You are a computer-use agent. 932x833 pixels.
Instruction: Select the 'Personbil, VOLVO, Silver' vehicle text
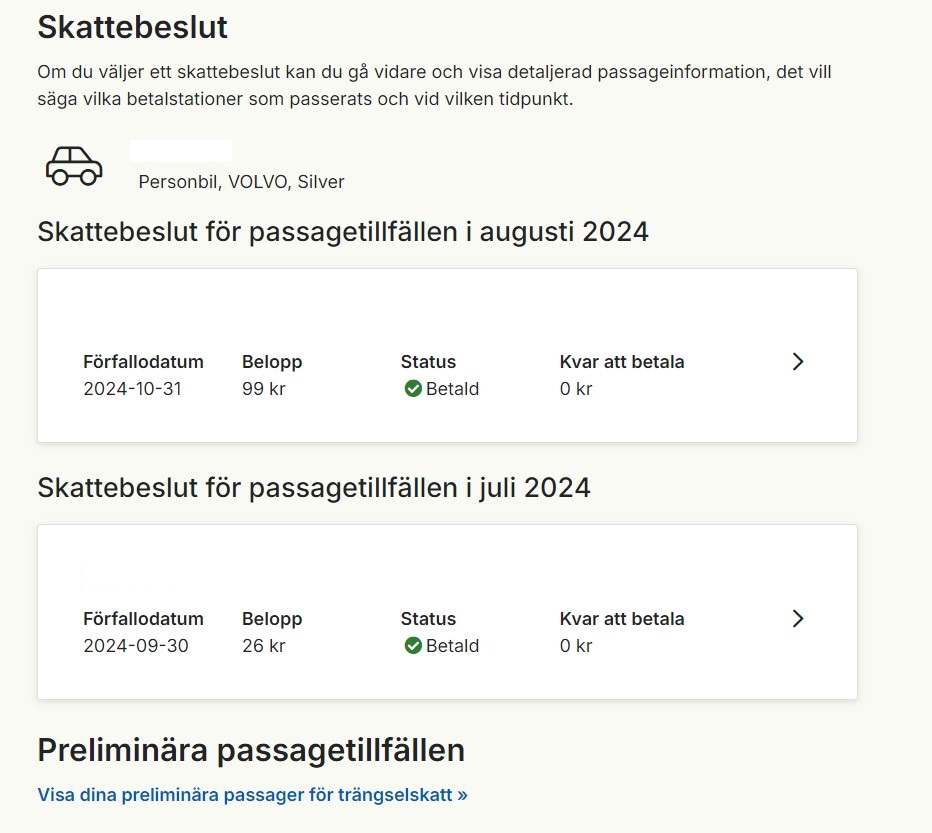241,182
